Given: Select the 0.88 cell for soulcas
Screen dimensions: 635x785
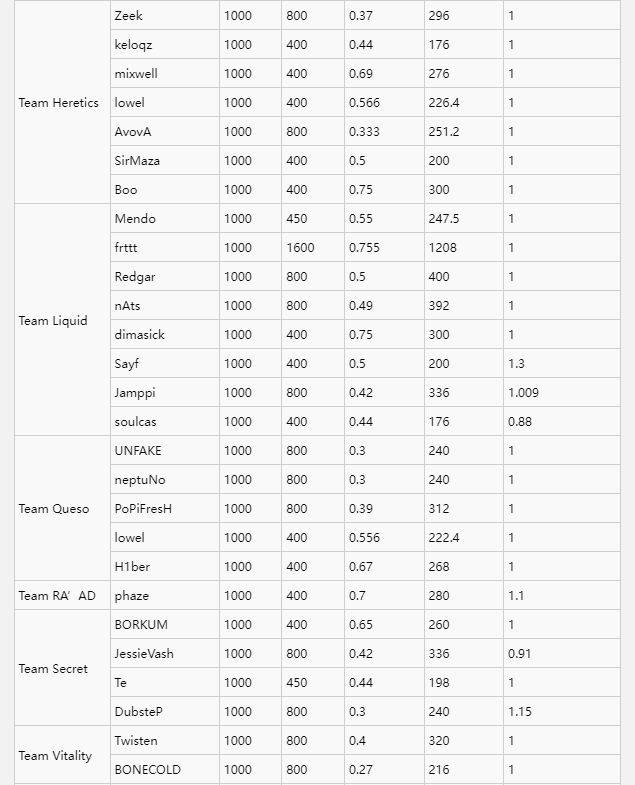Looking at the screenshot, I should (x=520, y=422).
